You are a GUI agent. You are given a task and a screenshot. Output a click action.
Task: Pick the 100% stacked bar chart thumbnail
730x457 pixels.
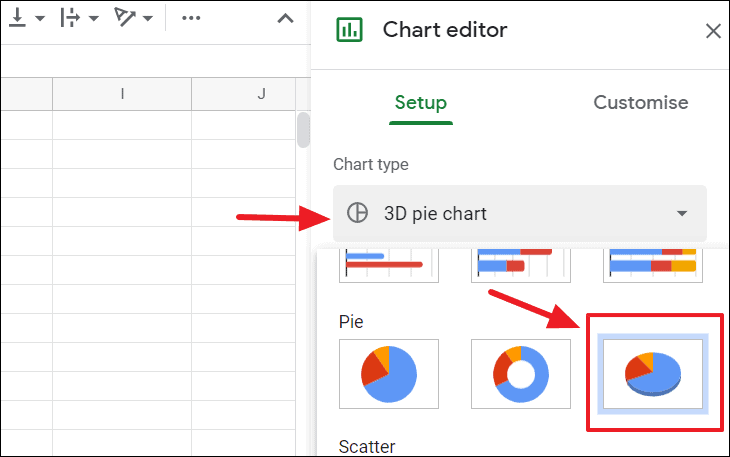click(653, 265)
